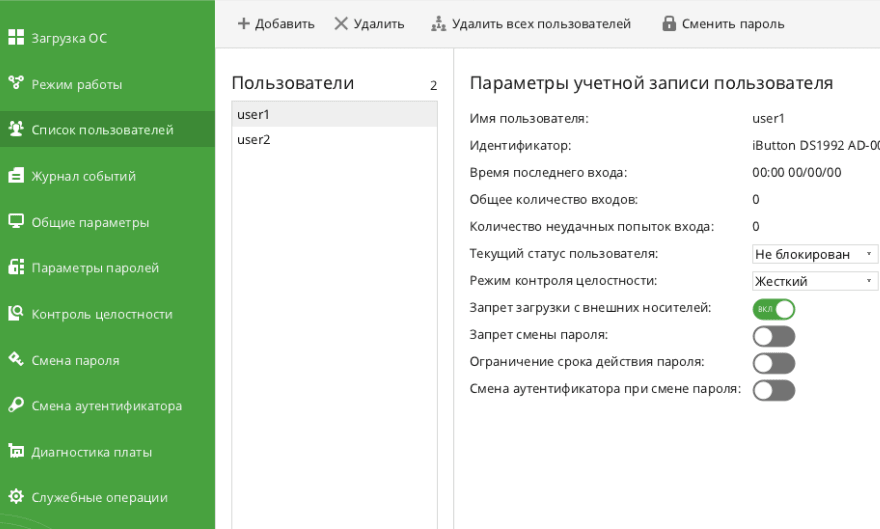Expand Режим контроля целостности combo box
This screenshot has width=880, height=529.
tap(814, 281)
